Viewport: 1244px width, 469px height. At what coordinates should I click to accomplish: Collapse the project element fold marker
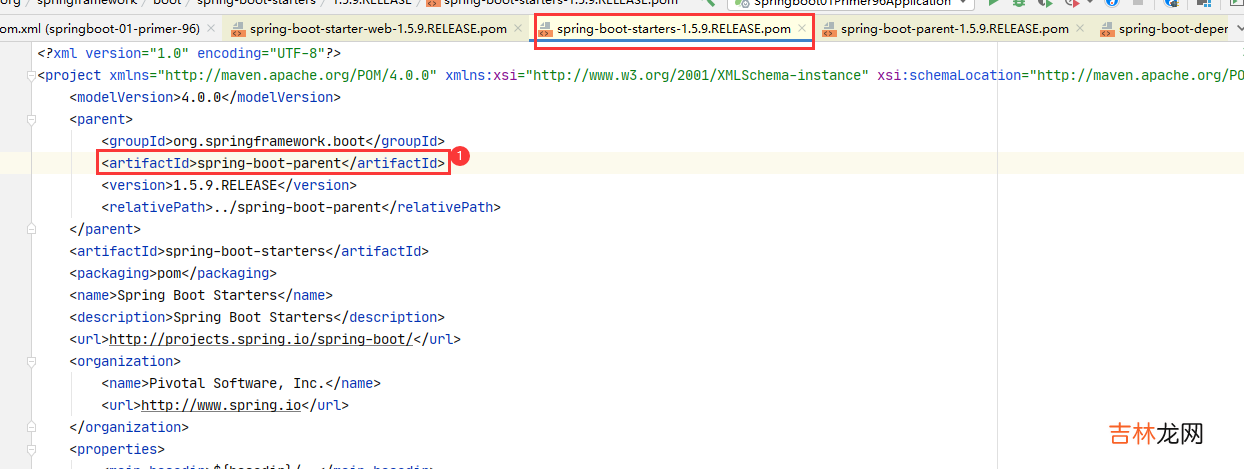(x=32, y=75)
